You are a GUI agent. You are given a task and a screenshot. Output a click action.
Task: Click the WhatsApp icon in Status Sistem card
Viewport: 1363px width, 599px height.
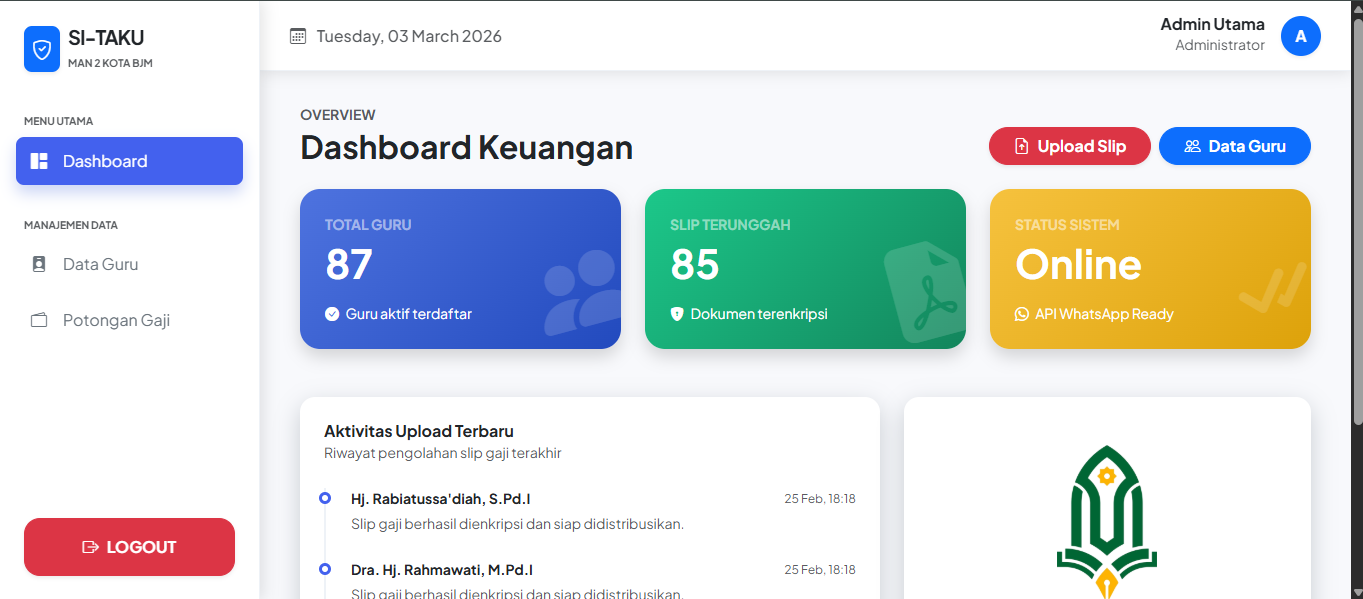click(1021, 314)
